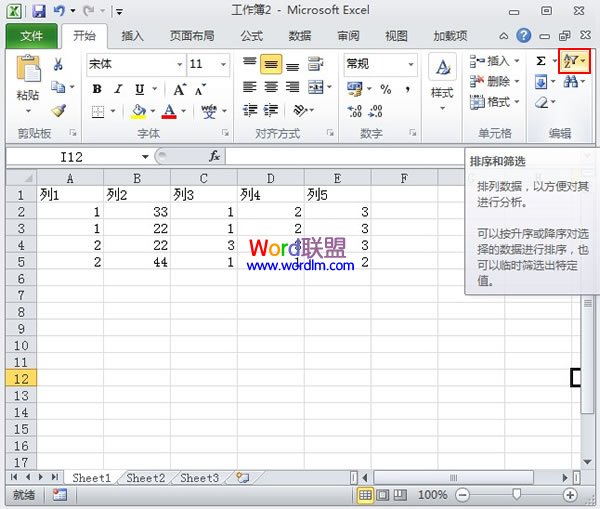Switch to 页面布局 tab
This screenshot has height=509, width=600.
pyautogui.click(x=192, y=36)
